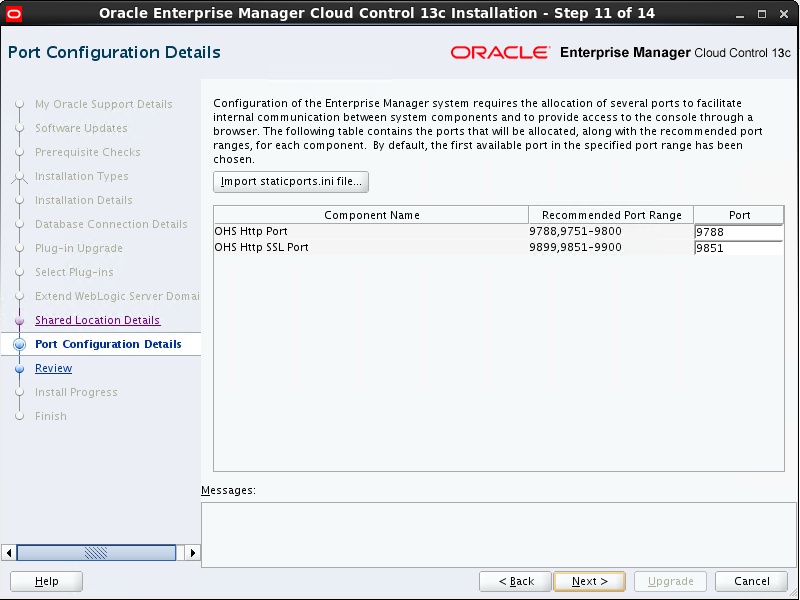Open the Shared Location Details step

tap(97, 320)
